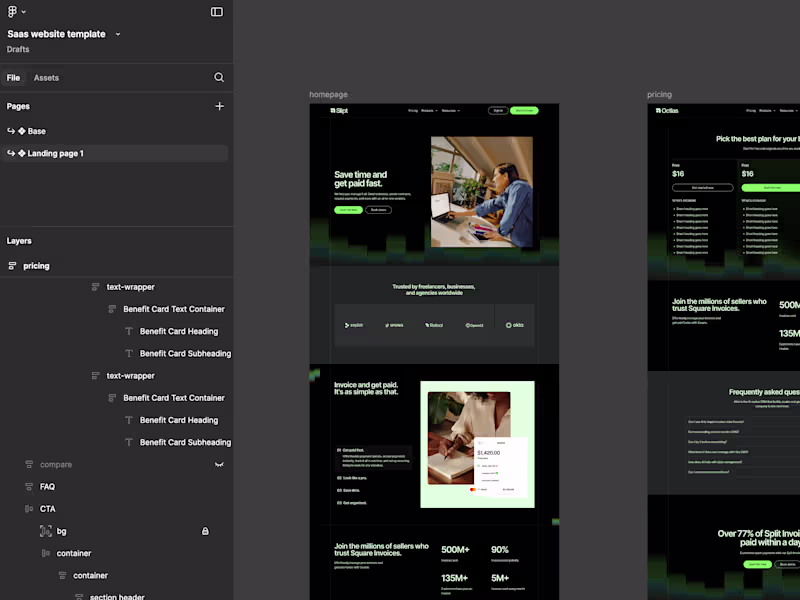
Task: Select first Benefit Card Text Container layer
Action: click(x=173, y=309)
